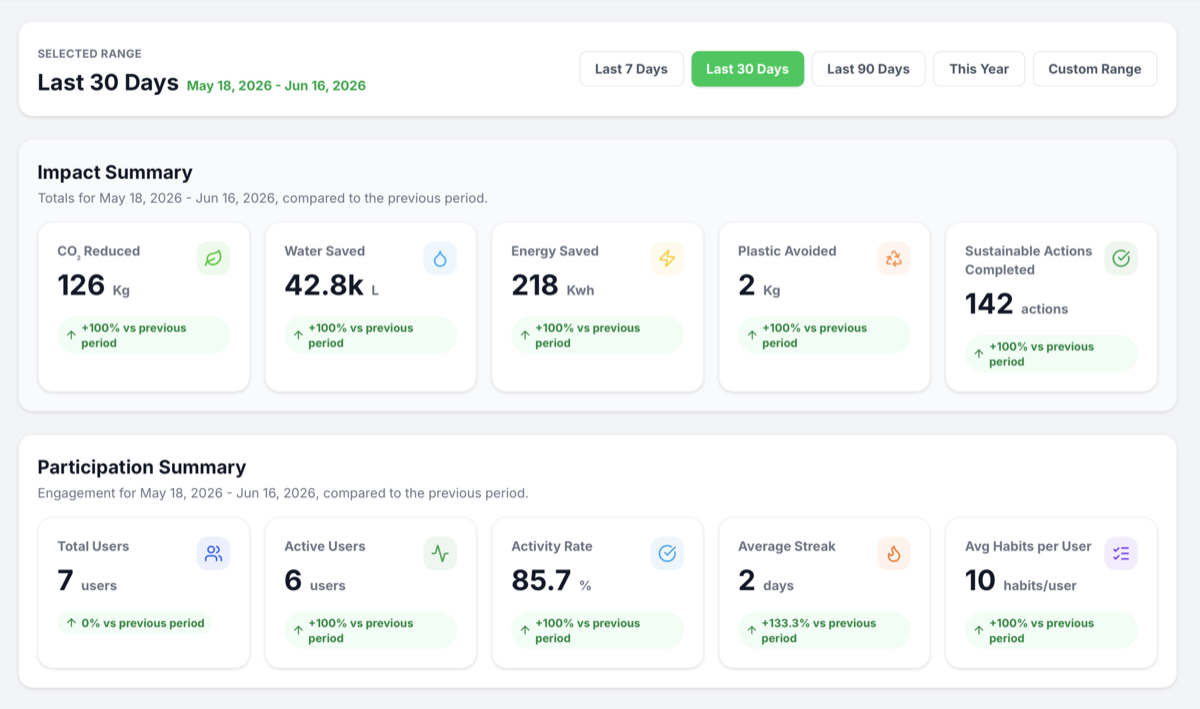
Task: Click the 2 Kg plastic value
Action: tap(760, 286)
